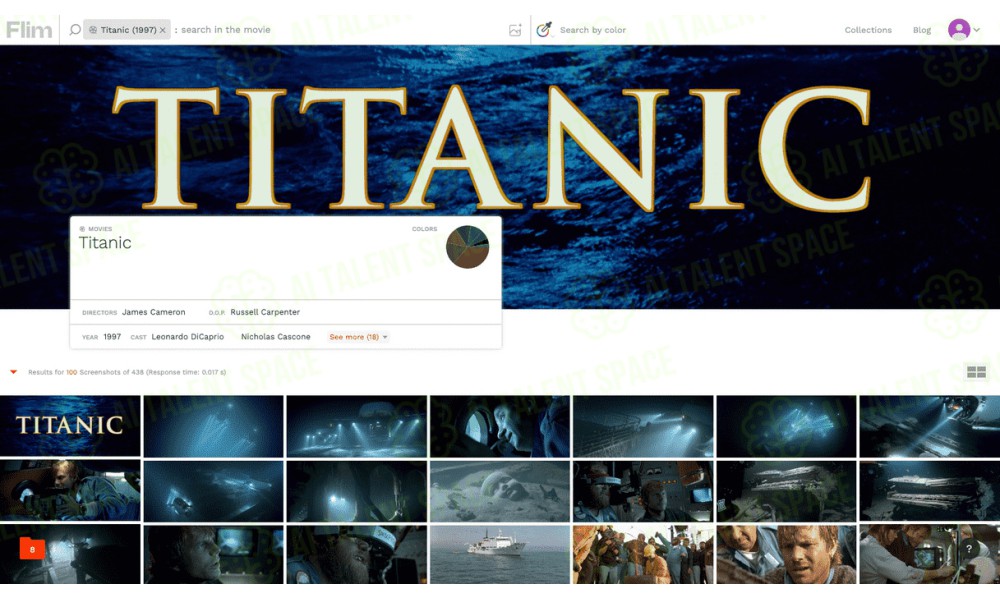Open the image upload search icon
The width and height of the screenshot is (1000, 600).
click(515, 30)
